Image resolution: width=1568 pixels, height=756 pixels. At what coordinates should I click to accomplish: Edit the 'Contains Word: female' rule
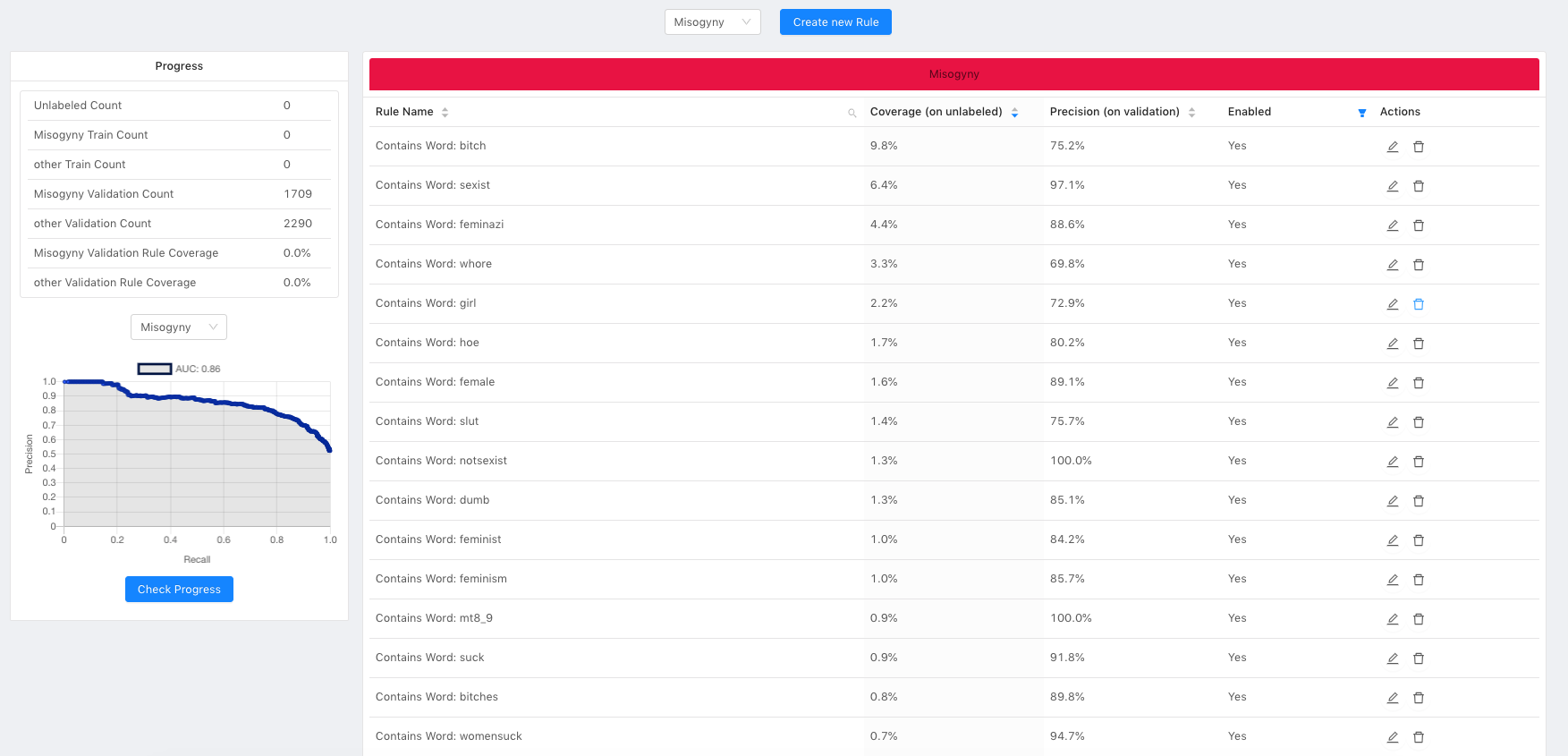pyautogui.click(x=1393, y=383)
